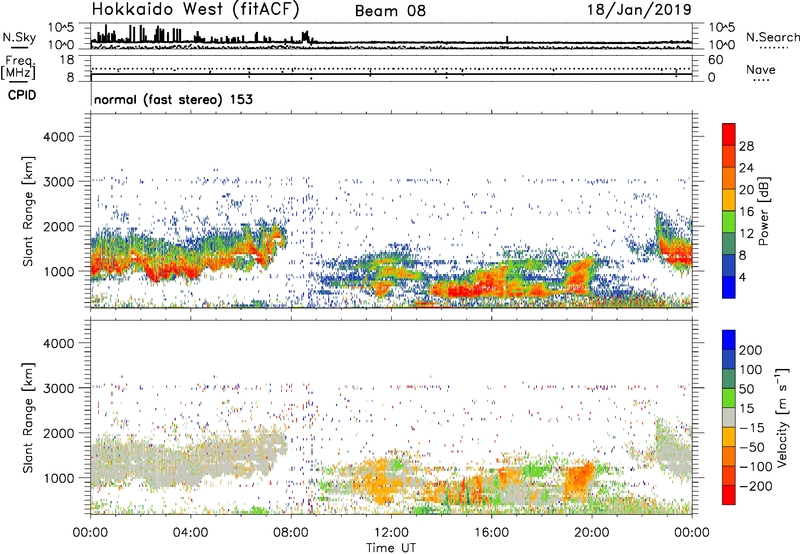This screenshot has height=554, width=800.
Task: Click the 'CPID' label
Action: (x=22, y=95)
